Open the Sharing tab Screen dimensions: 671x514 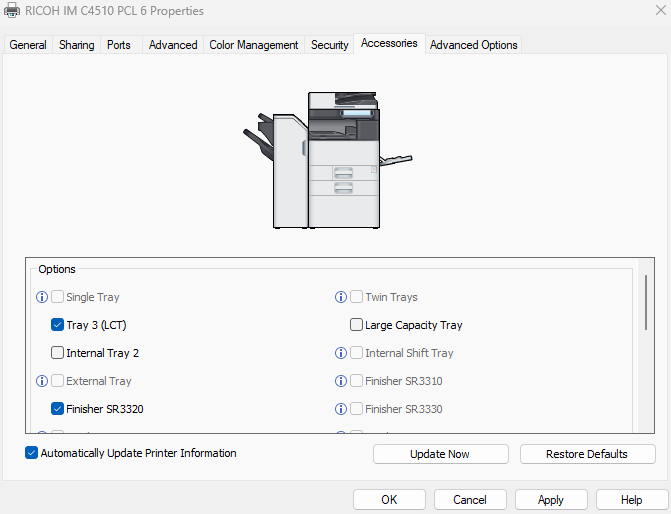[x=77, y=45]
